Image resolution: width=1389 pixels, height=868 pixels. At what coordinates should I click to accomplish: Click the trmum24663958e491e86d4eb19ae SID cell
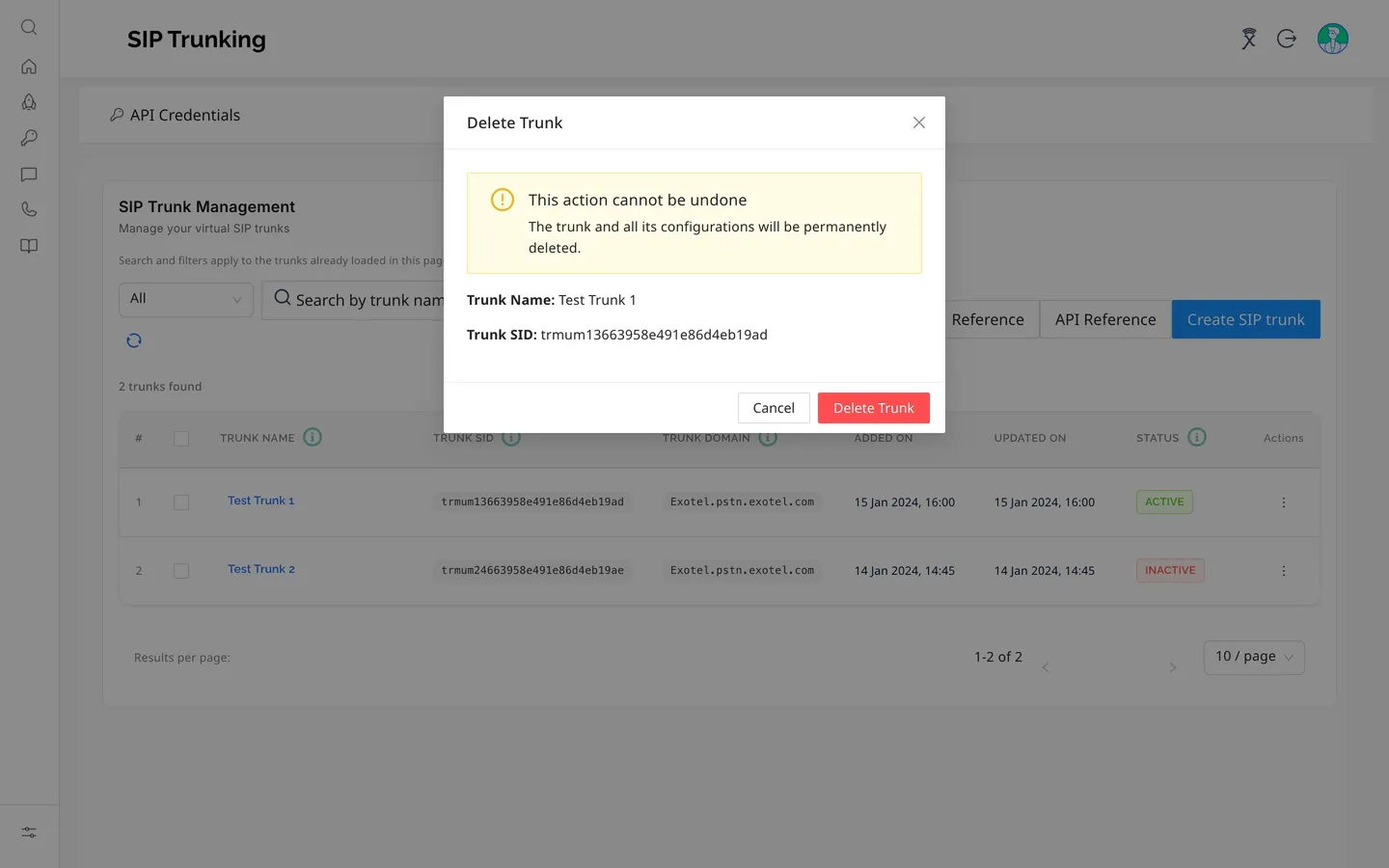pos(532,570)
